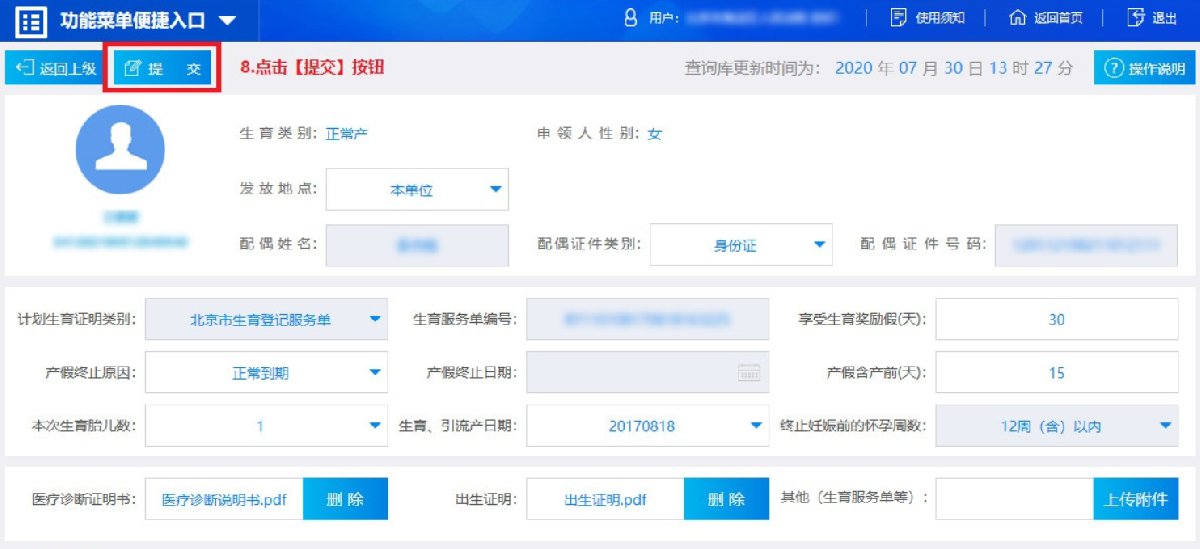The width and height of the screenshot is (1200, 549).
Task: Click the 享受生育奖励假 days field
Action: 1056,320
